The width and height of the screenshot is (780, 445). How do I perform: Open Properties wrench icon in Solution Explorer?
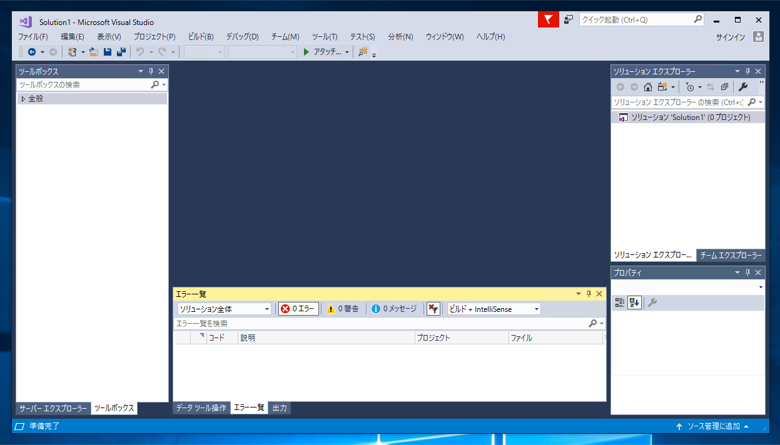coord(743,87)
